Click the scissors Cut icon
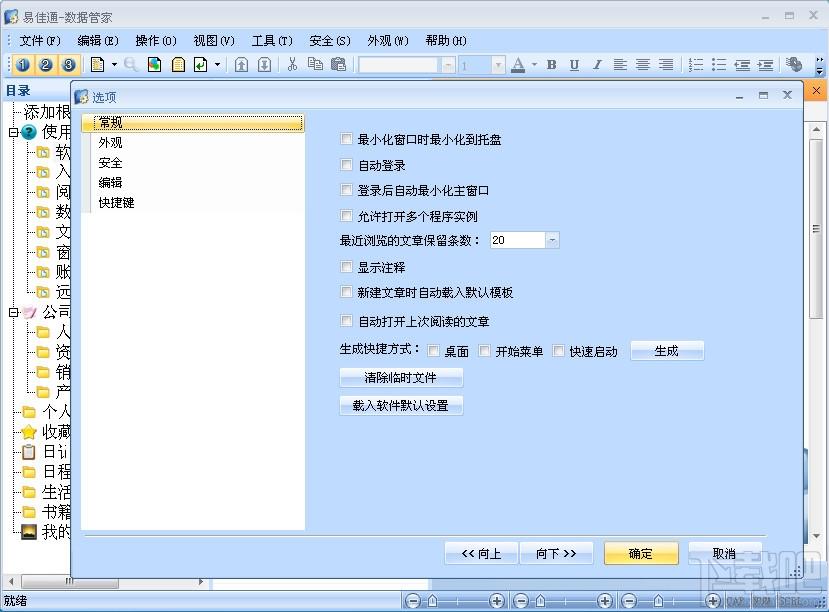Screen dimensions: 829x612 click(292, 64)
